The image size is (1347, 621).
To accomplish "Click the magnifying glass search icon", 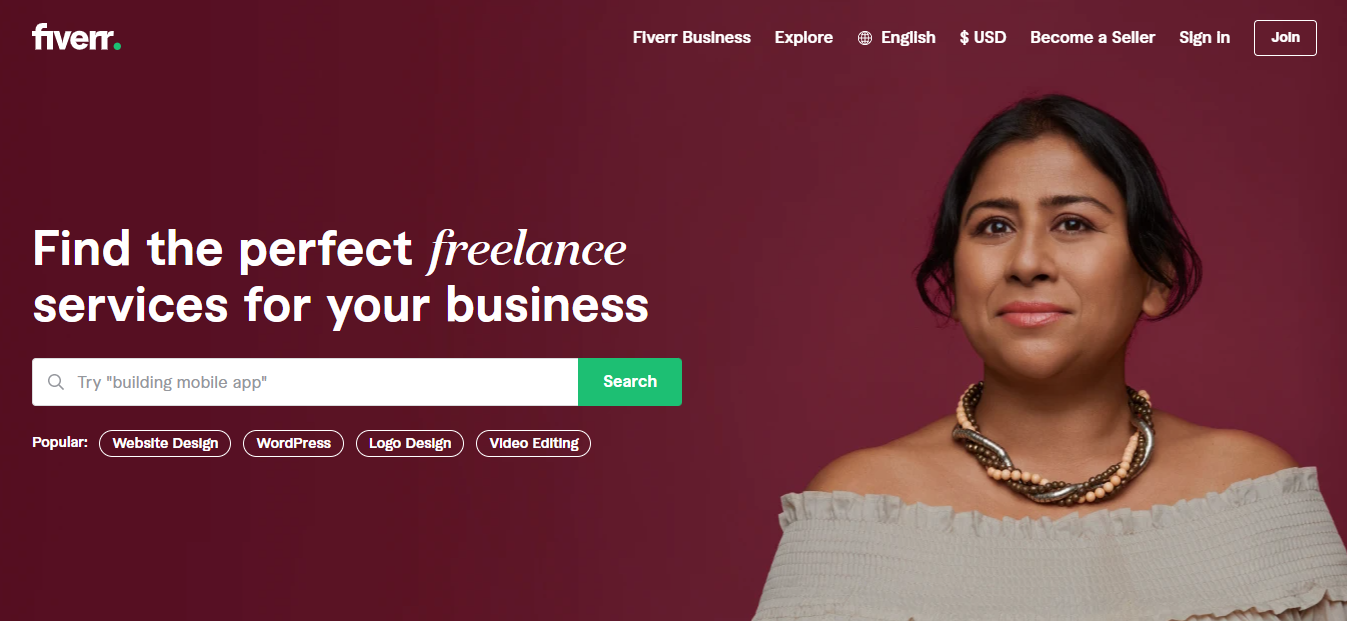I will coord(56,382).
